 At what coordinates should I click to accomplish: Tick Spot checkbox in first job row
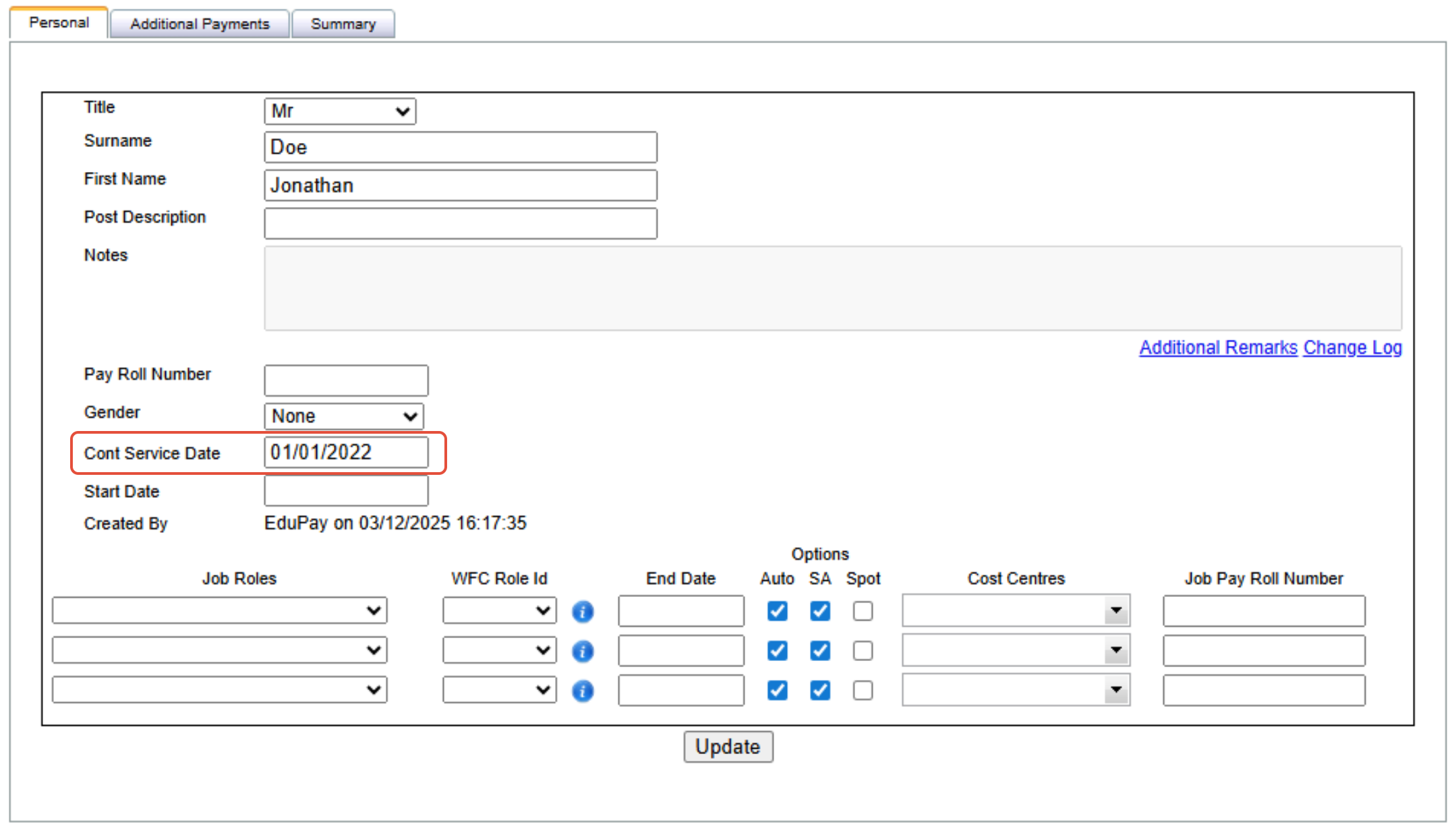(863, 611)
